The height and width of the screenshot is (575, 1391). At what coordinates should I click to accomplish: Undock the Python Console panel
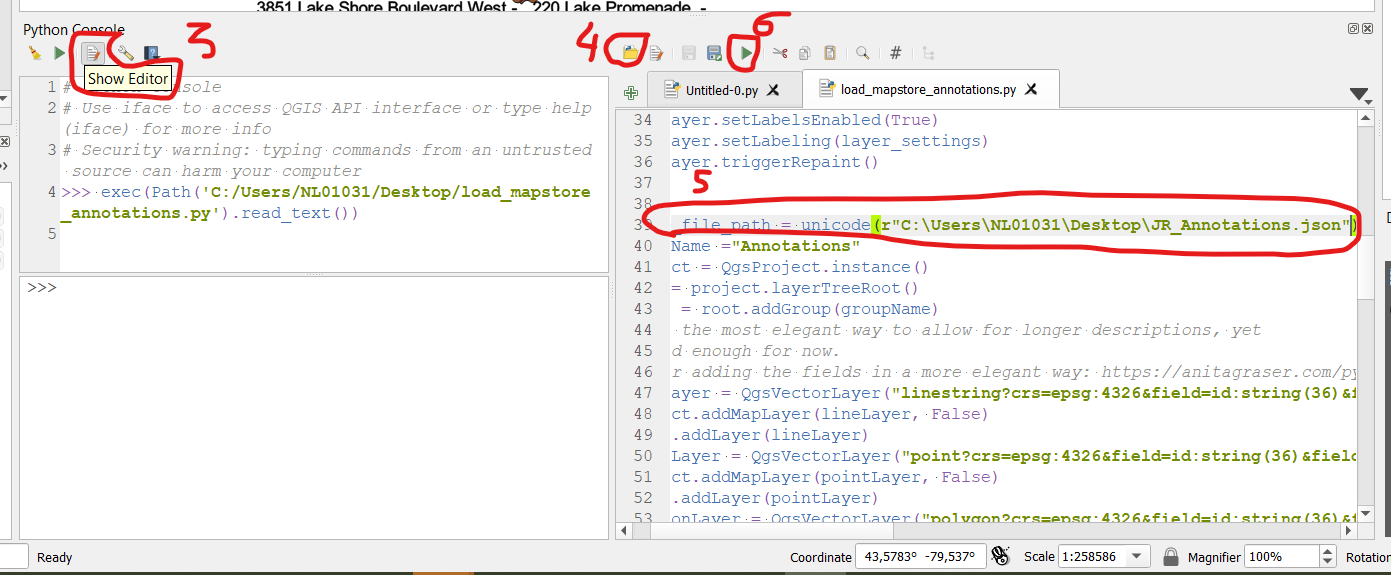coord(1354,29)
